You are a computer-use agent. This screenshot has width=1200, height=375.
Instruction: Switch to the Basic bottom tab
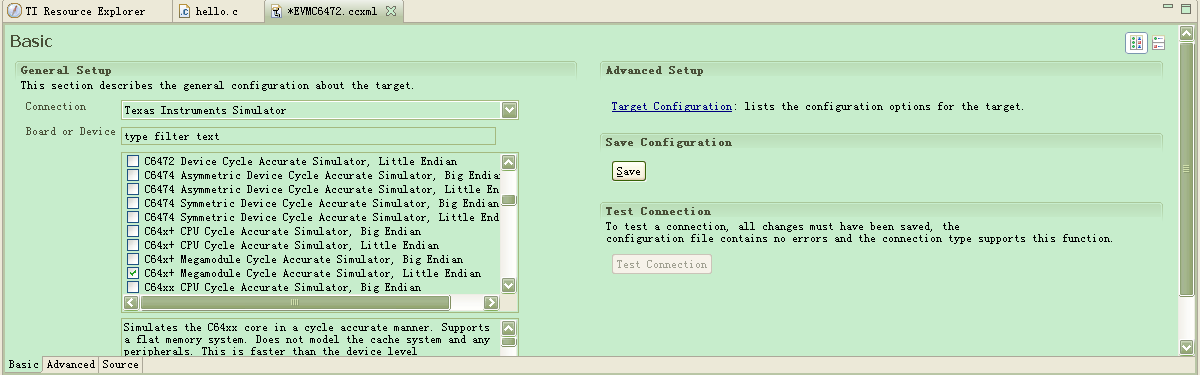tap(23, 365)
